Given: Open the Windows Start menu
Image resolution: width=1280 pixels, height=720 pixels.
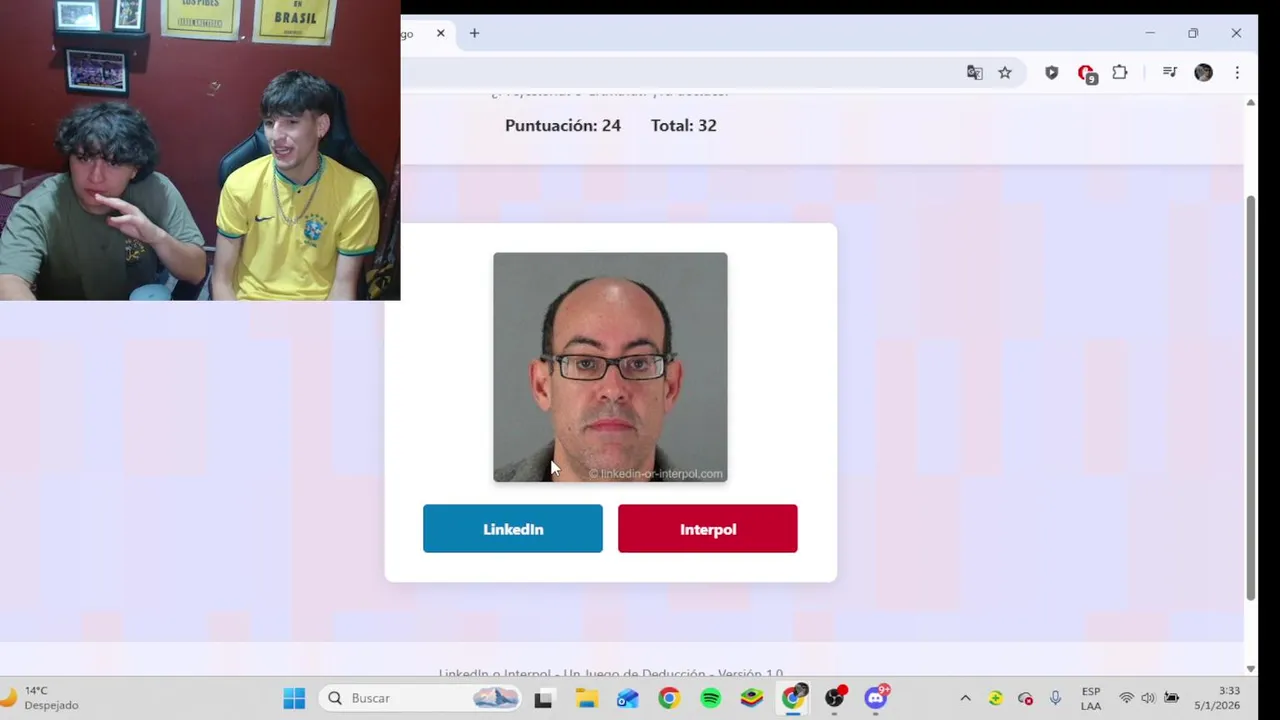Looking at the screenshot, I should [x=294, y=698].
